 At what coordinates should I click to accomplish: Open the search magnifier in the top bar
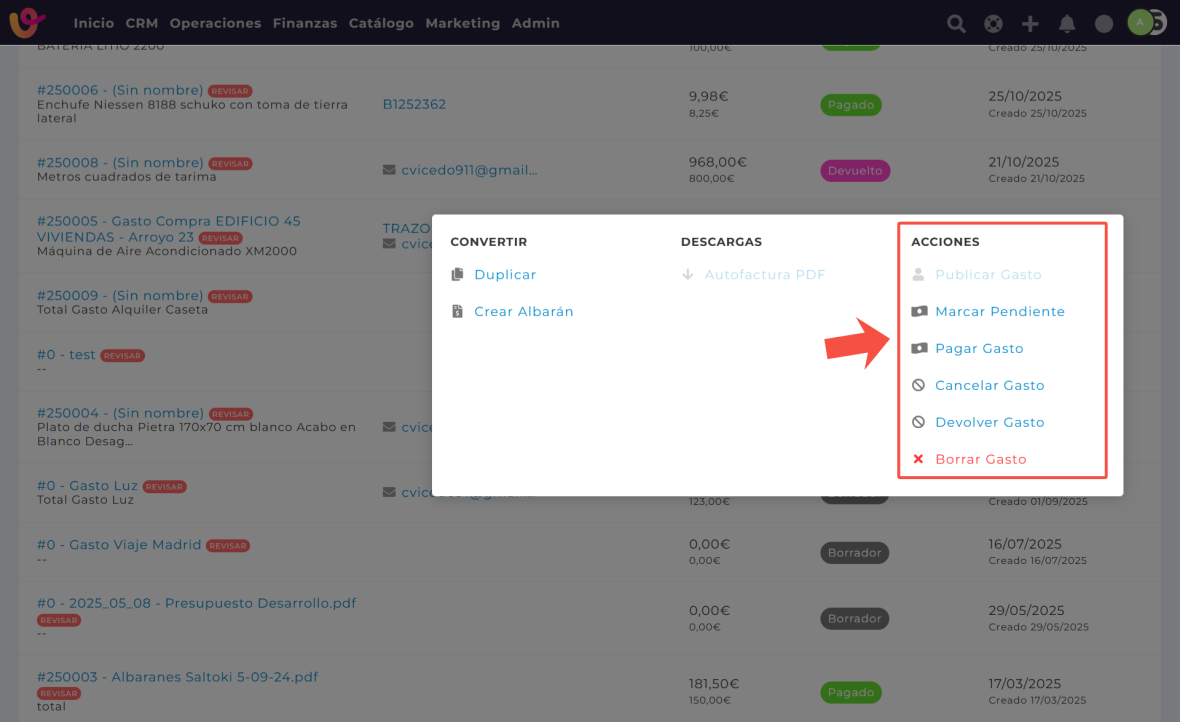[x=956, y=23]
